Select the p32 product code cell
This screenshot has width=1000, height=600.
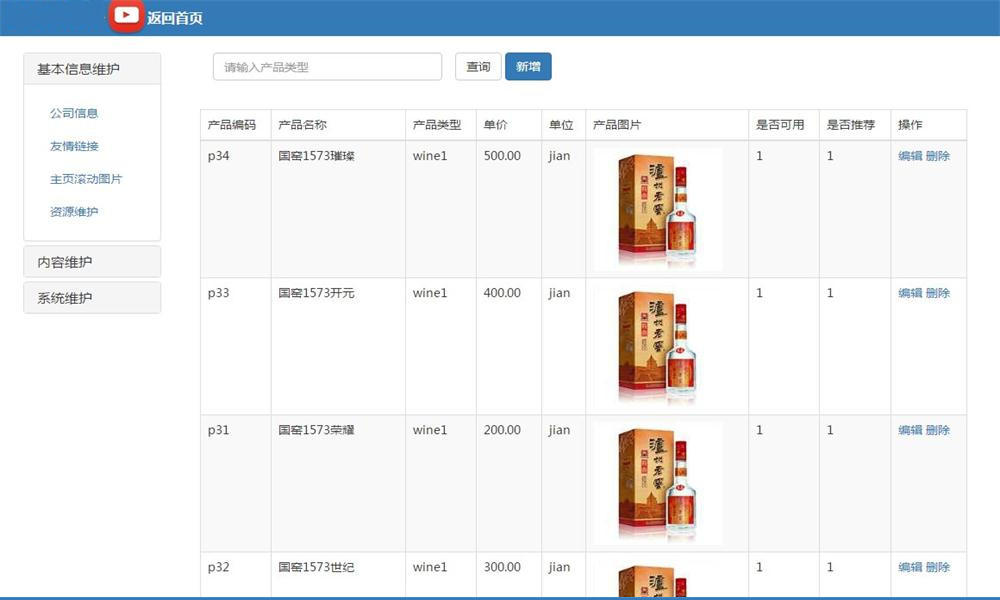tap(236, 574)
